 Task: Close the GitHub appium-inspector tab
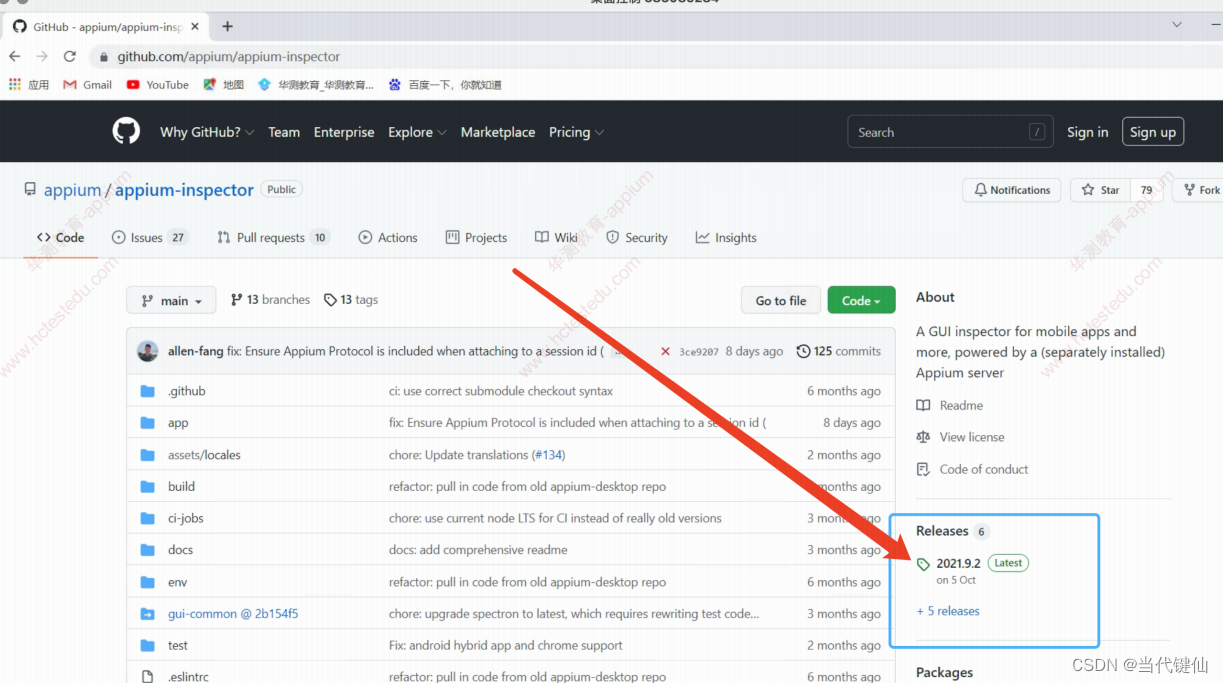196,27
